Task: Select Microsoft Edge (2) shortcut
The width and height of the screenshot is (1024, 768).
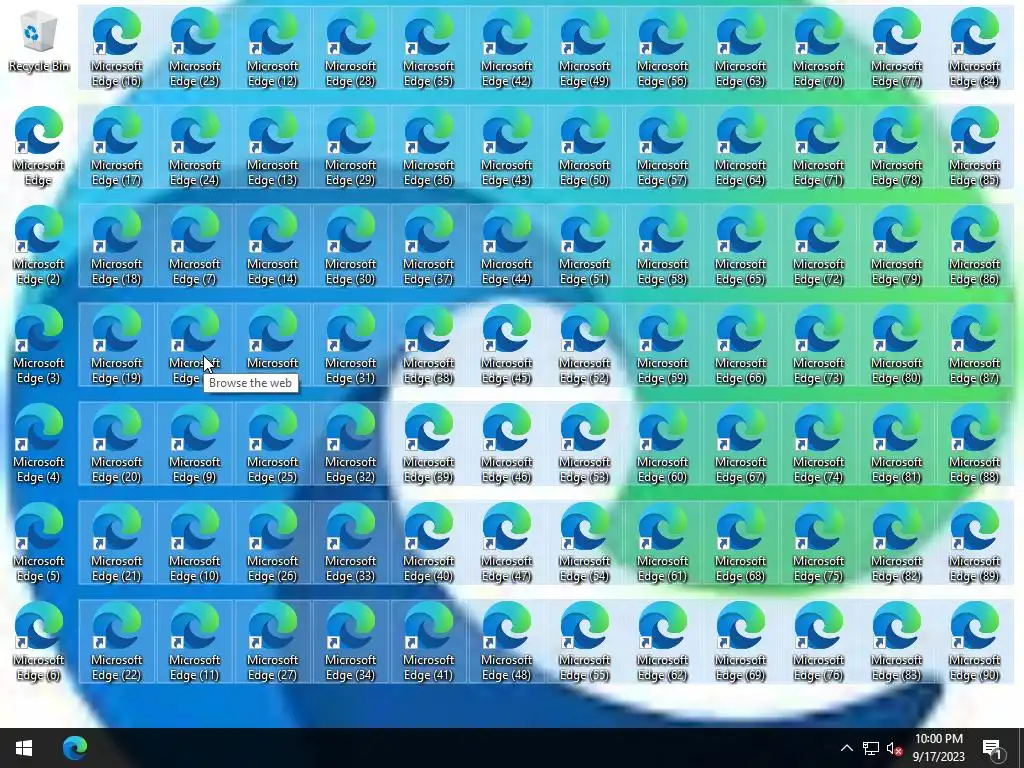Action: coord(39,246)
